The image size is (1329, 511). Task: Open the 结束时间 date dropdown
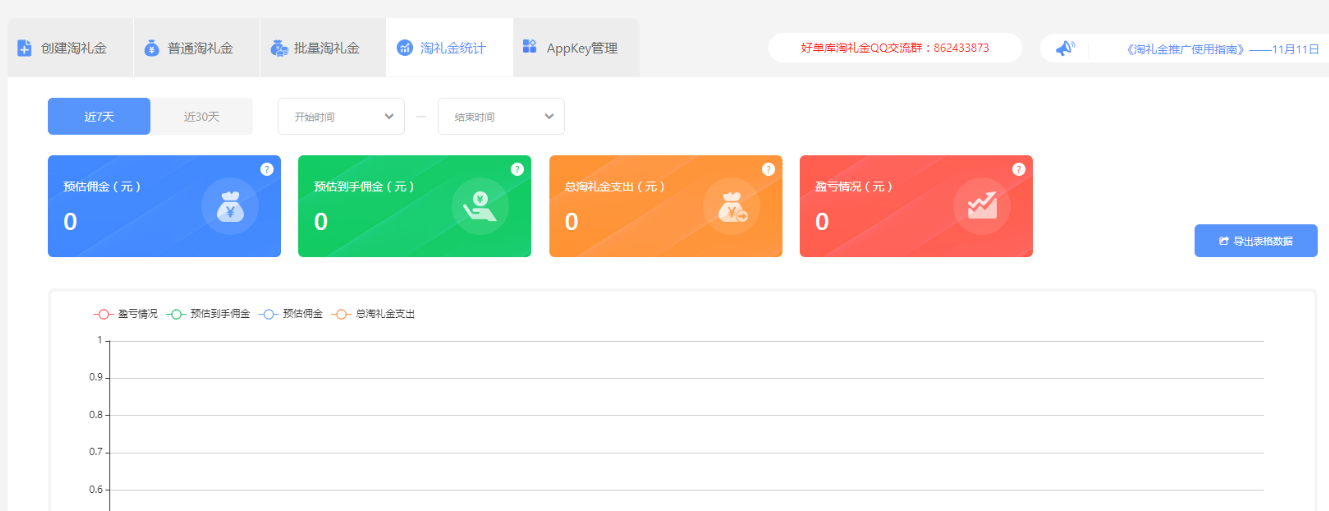pyautogui.click(x=501, y=116)
